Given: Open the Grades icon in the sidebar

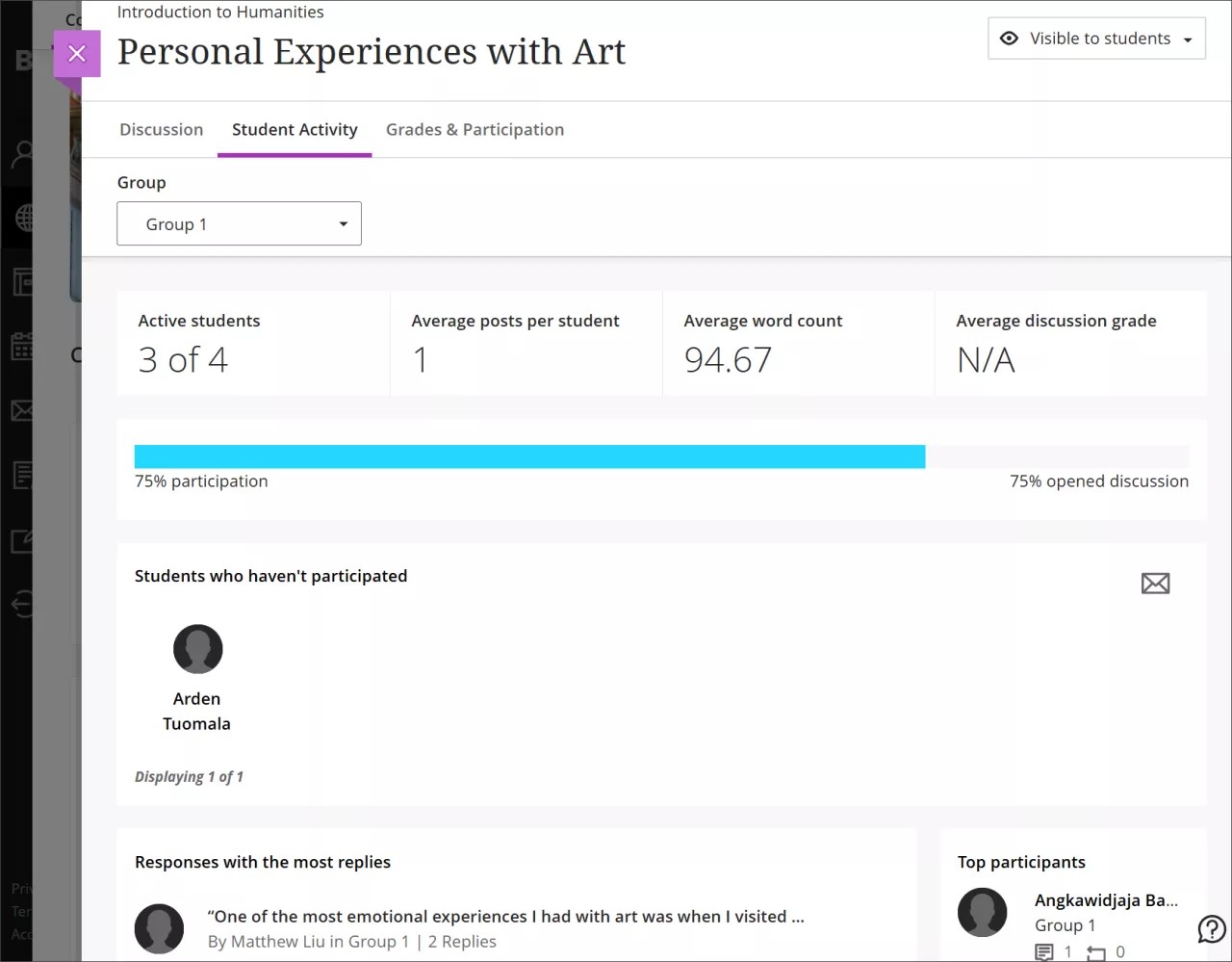Looking at the screenshot, I should point(21,474).
